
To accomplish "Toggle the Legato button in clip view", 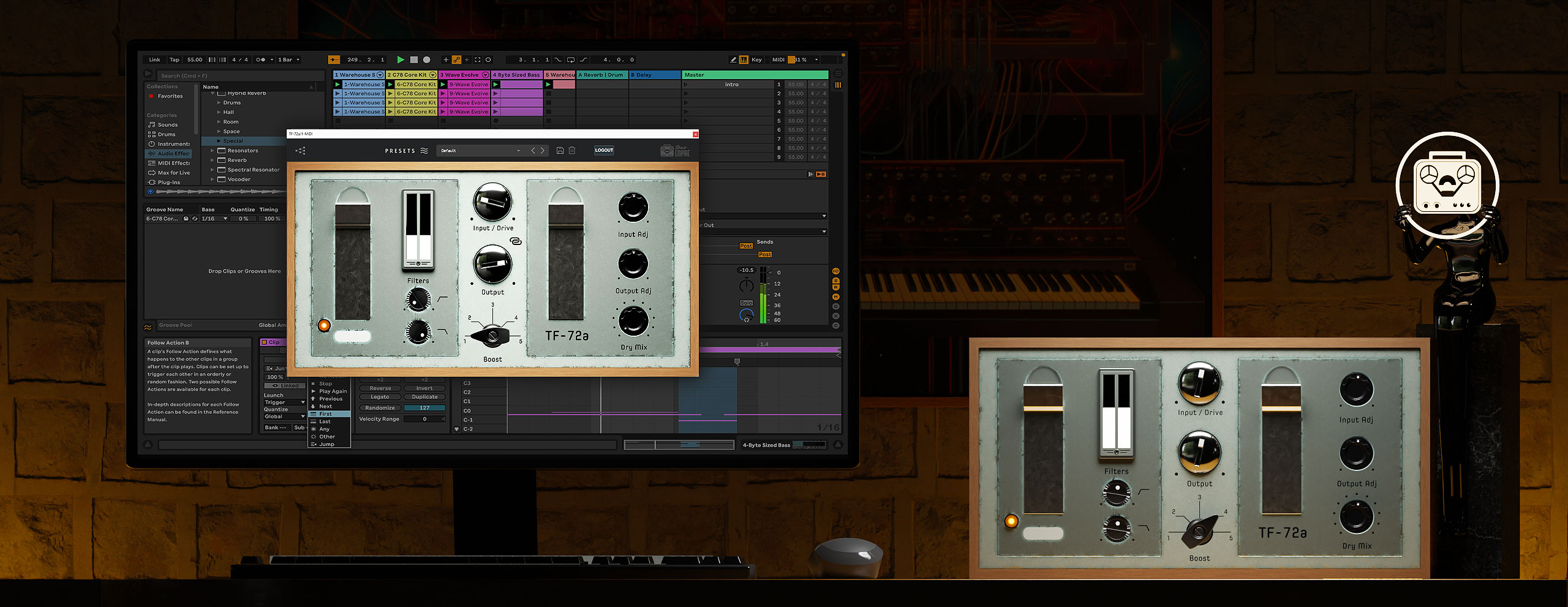I will (x=380, y=397).
